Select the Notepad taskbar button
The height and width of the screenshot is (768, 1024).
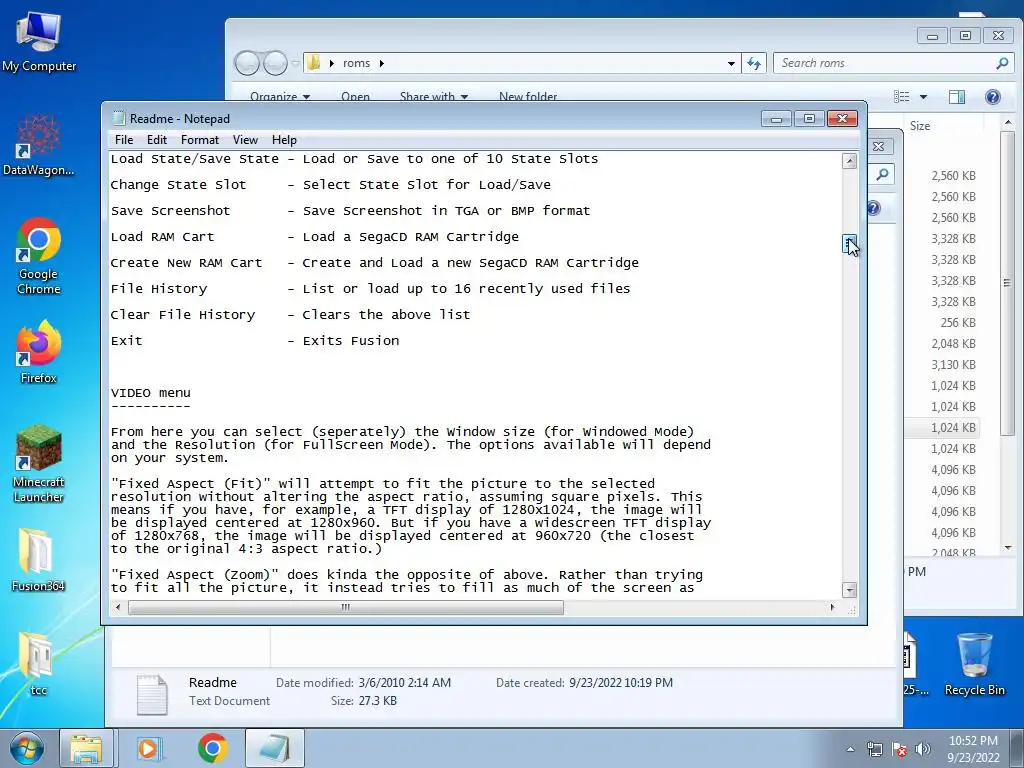pos(275,748)
